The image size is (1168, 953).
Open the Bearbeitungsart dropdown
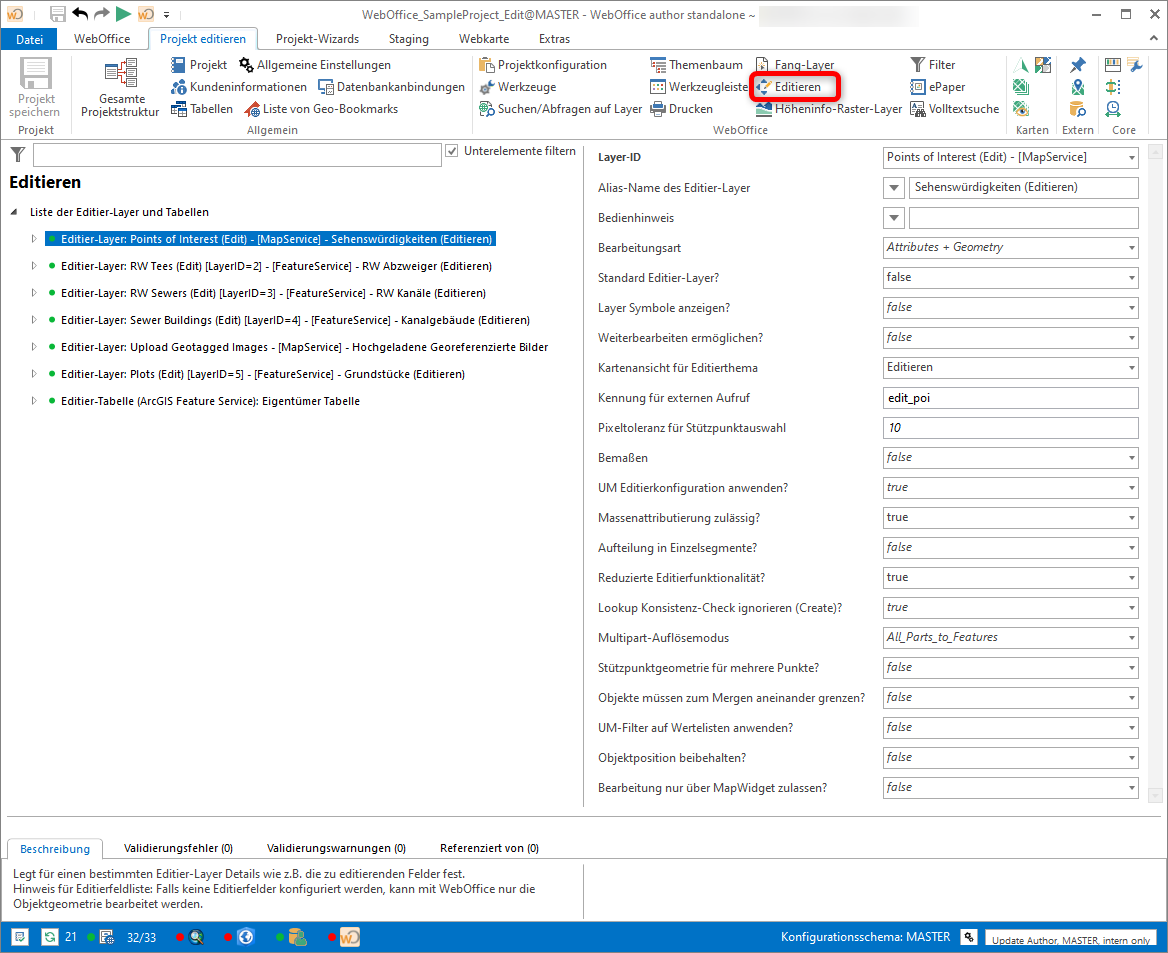1130,247
